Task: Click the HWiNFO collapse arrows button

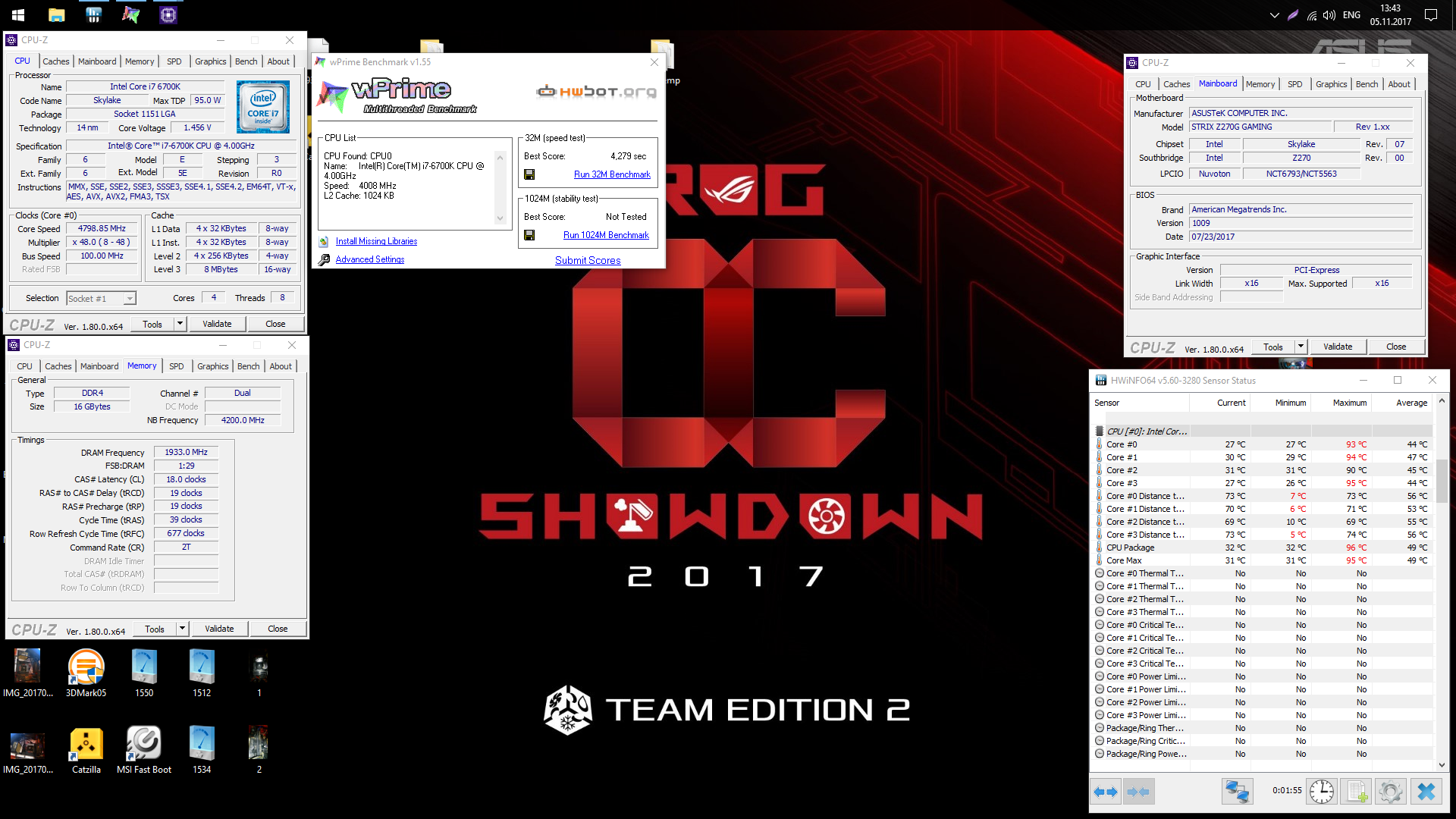Action: click(1137, 792)
